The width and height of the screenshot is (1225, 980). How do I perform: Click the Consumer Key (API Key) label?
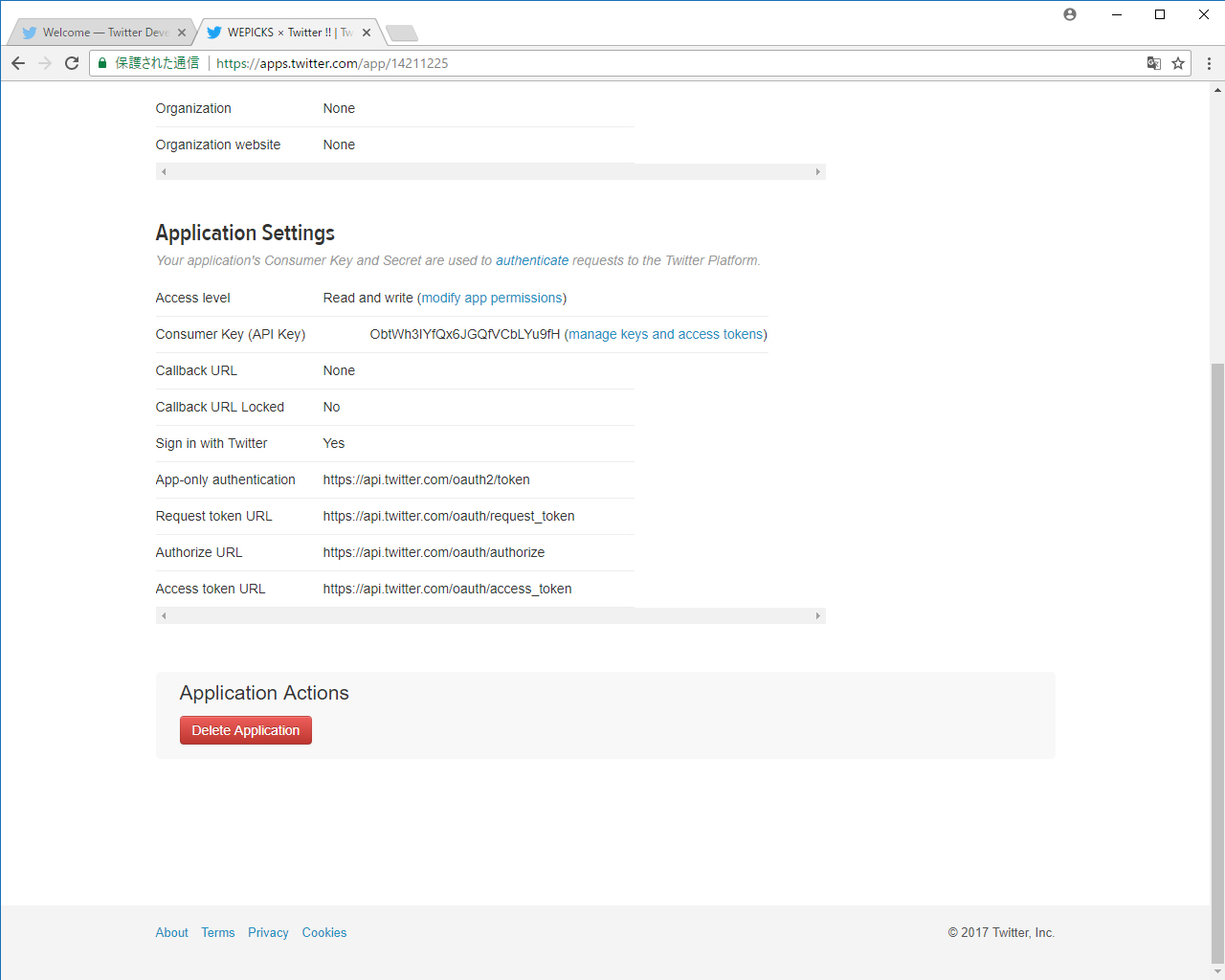coord(231,334)
